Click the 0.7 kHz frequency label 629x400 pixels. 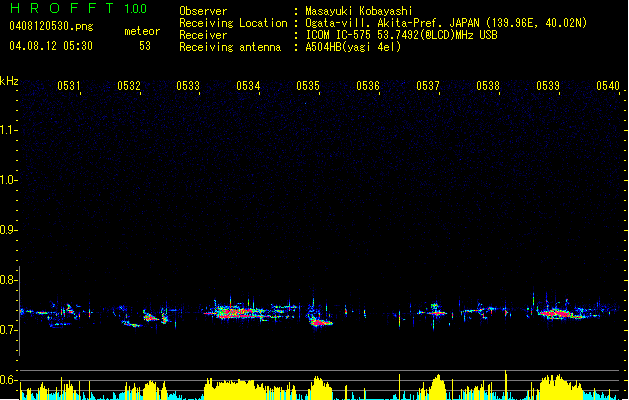[8, 330]
